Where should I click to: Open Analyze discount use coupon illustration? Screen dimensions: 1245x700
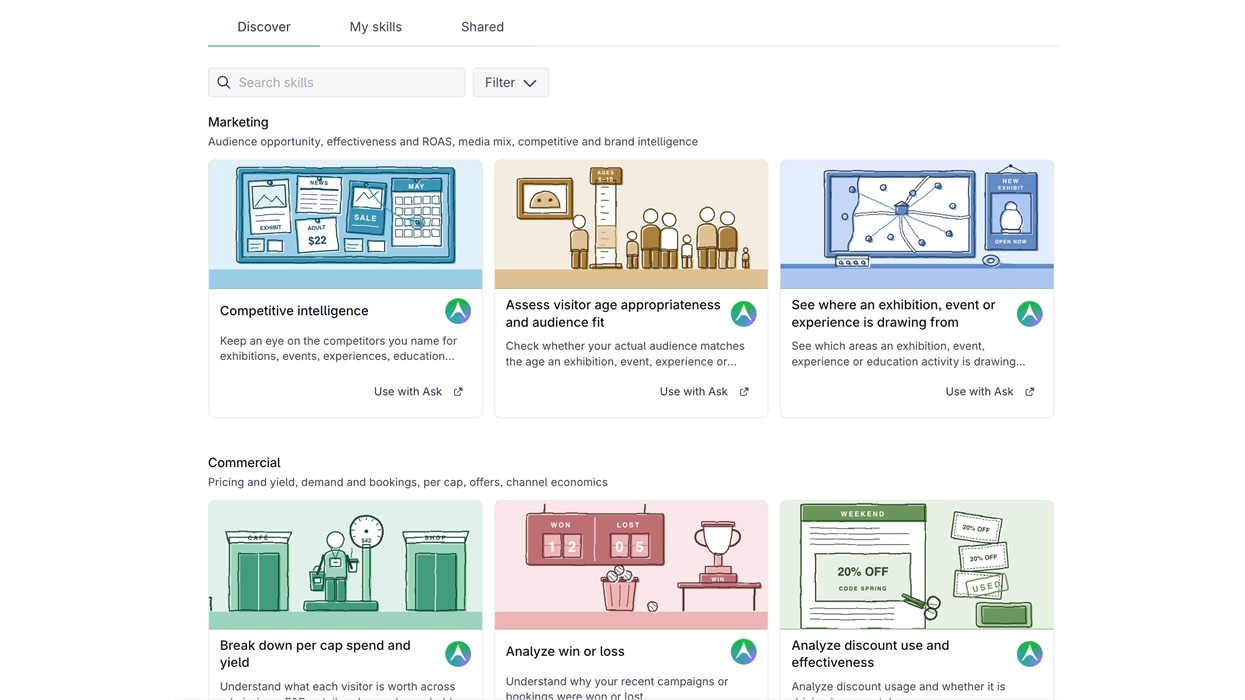[917, 565]
